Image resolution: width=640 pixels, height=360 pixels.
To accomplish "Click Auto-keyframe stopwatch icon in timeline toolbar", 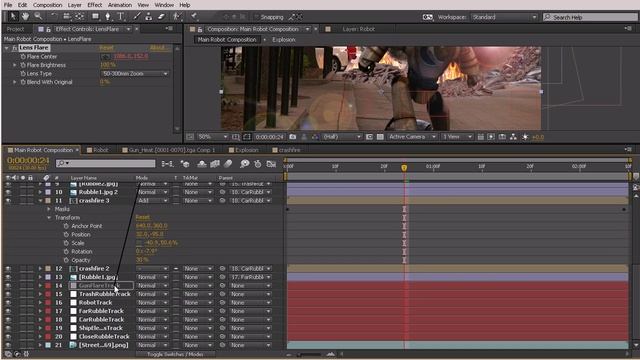I will [x=258, y=164].
